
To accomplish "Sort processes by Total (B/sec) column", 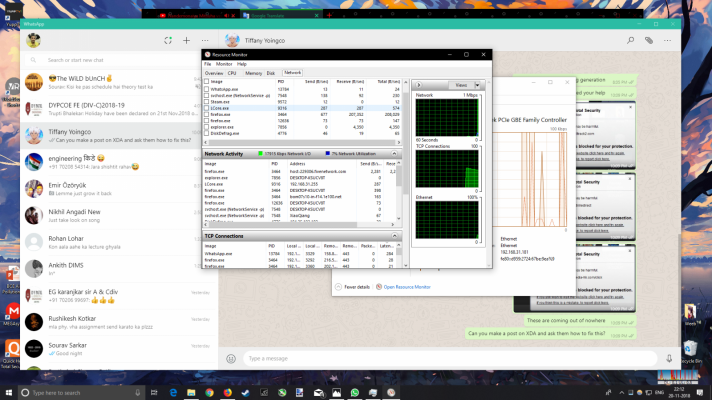I will click(x=389, y=82).
